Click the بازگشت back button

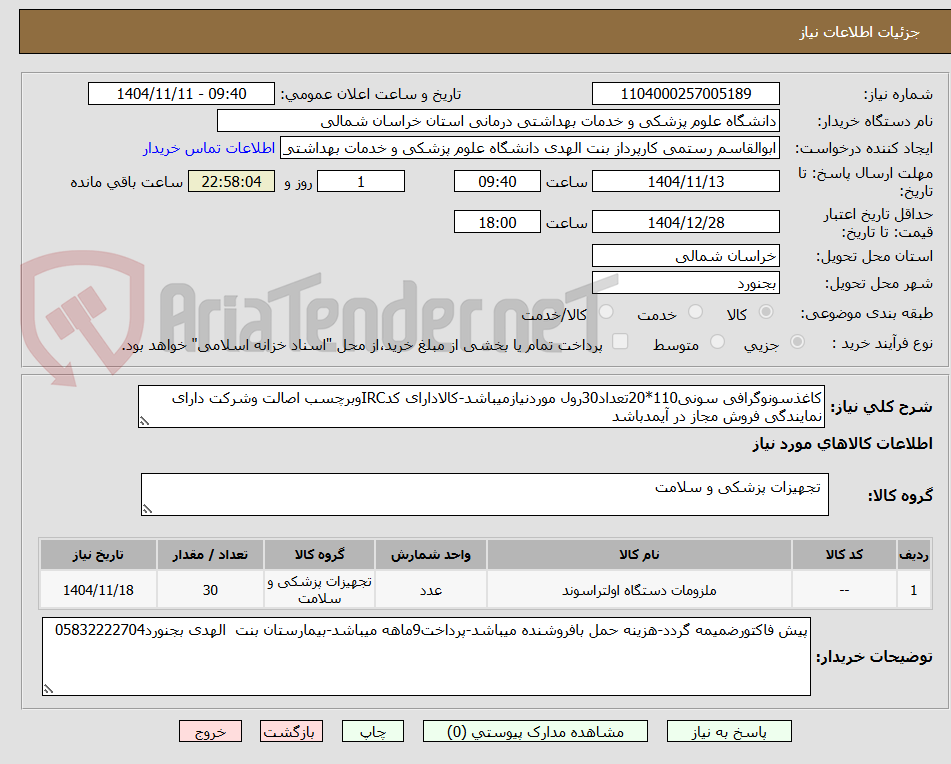pos(291,731)
